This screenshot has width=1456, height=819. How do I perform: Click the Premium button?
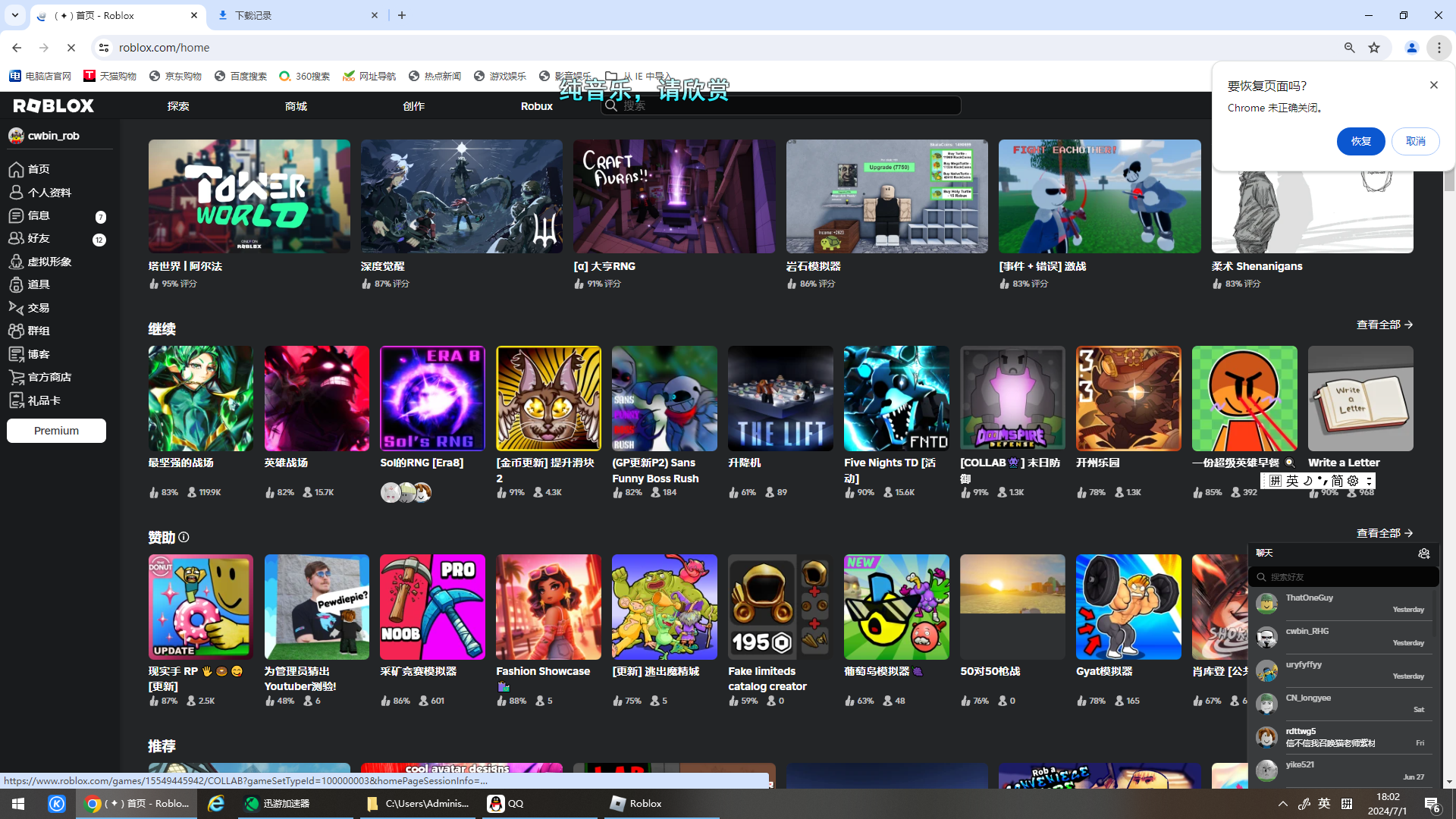[56, 431]
